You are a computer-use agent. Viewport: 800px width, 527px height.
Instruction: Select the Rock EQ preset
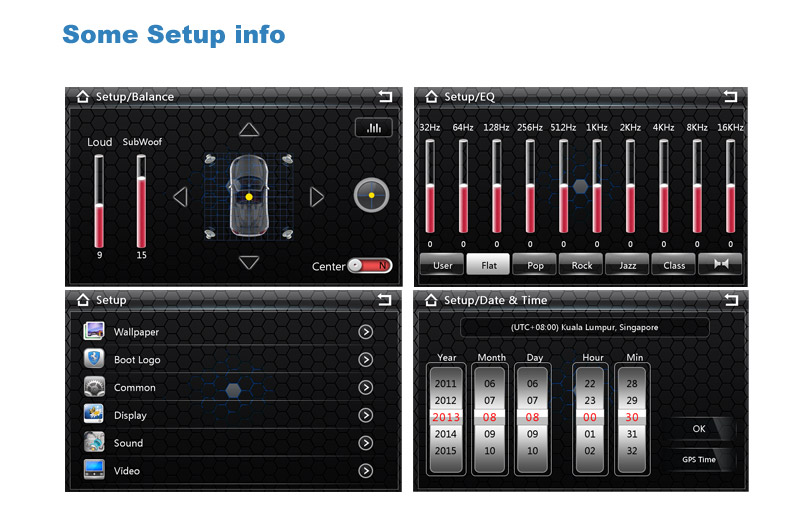[x=581, y=265]
